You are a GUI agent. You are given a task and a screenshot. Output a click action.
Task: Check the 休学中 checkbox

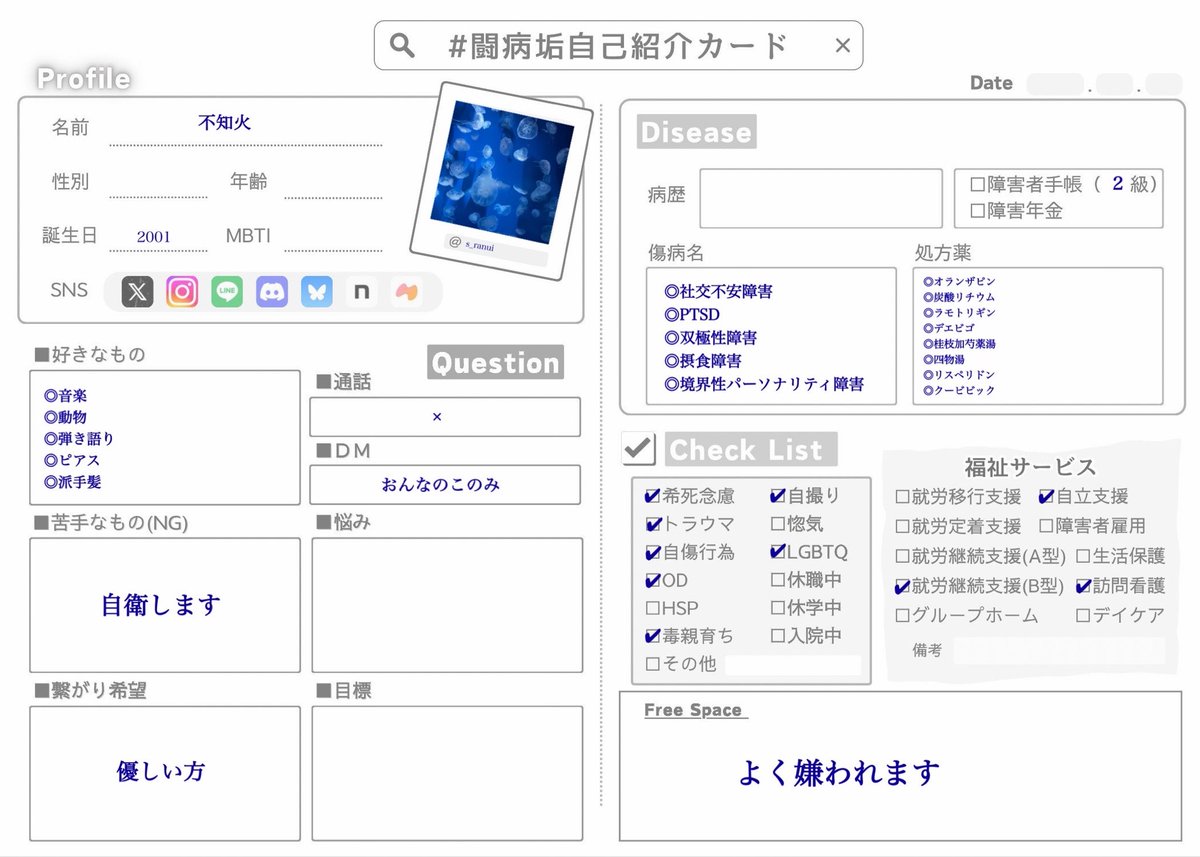pyautogui.click(x=778, y=607)
